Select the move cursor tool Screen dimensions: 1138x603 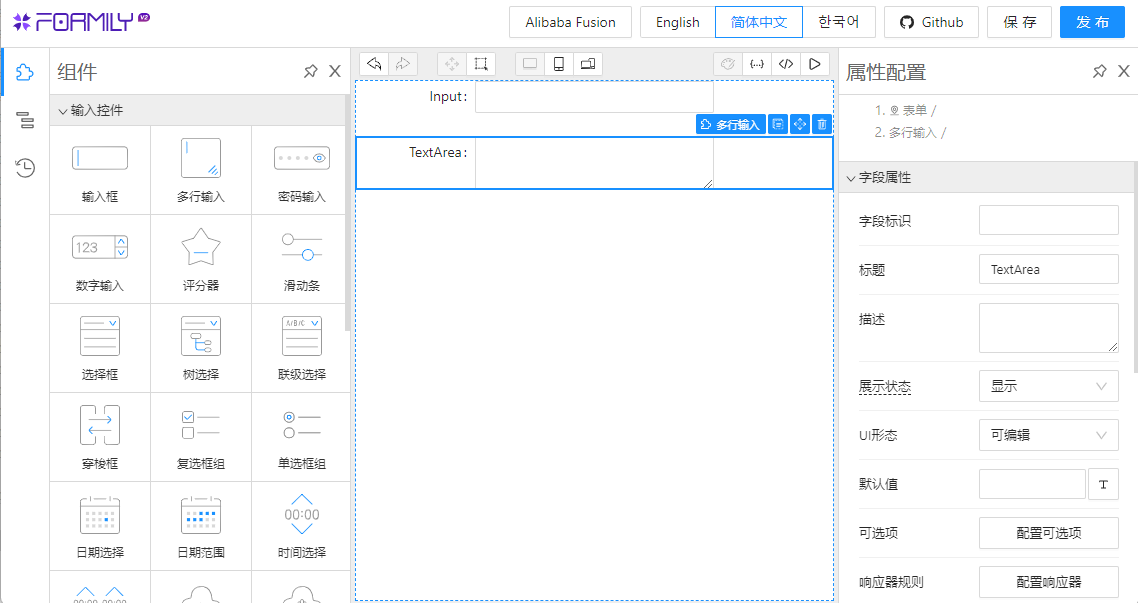(452, 64)
